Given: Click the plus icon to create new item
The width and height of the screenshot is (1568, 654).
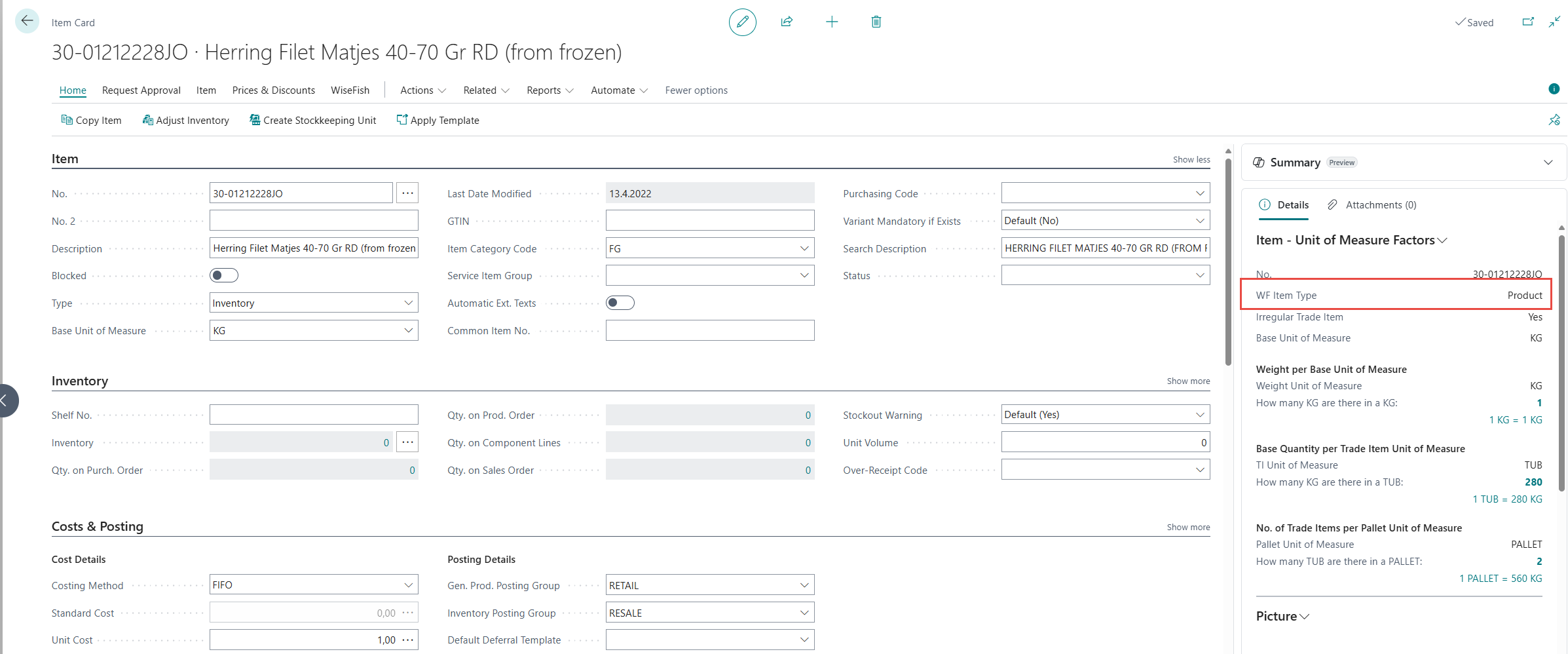Looking at the screenshot, I should click(x=831, y=22).
